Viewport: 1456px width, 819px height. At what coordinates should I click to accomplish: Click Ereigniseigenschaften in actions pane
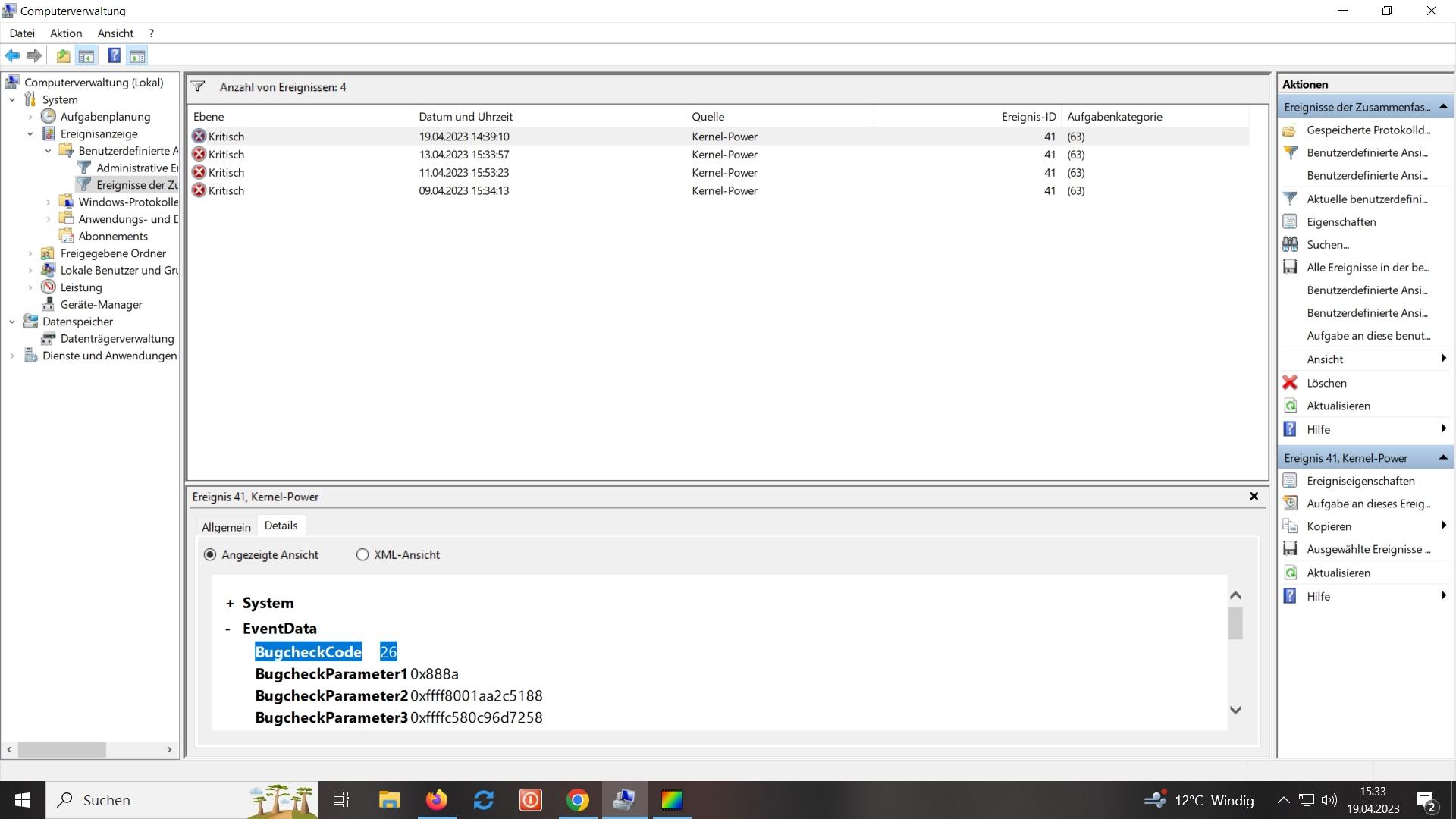click(x=1360, y=481)
